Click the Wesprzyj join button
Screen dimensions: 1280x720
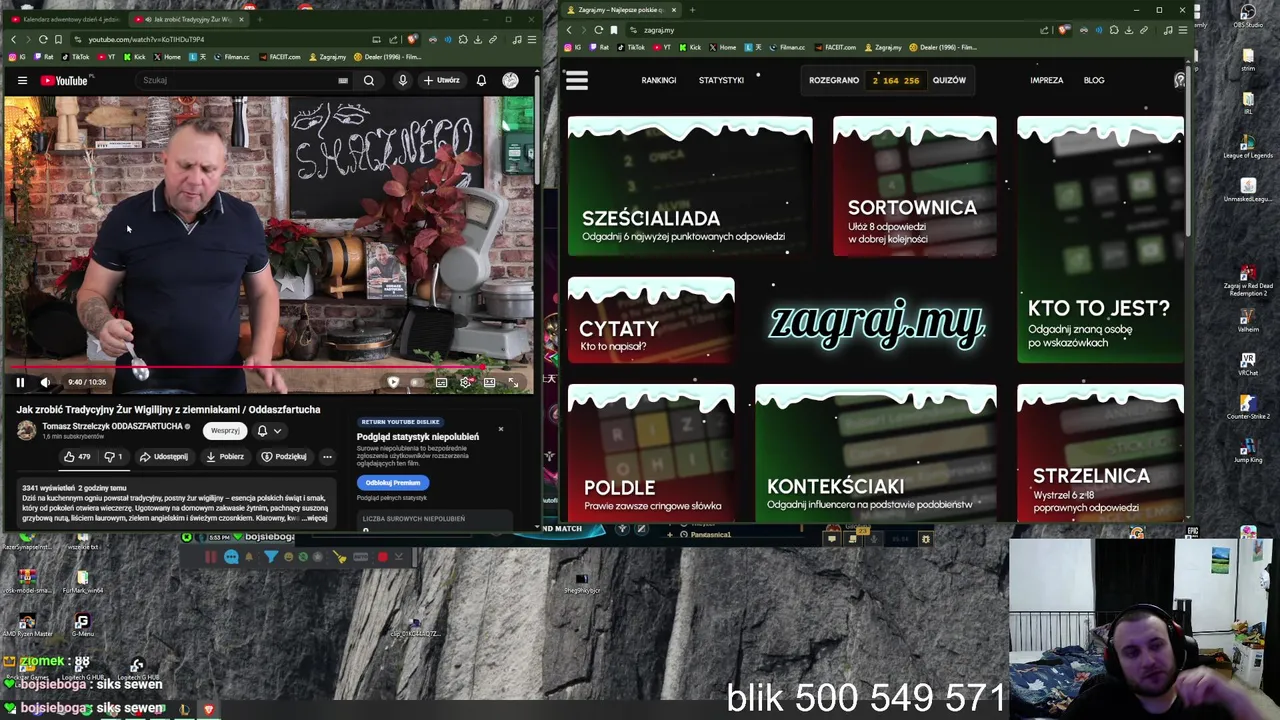pyautogui.click(x=225, y=431)
